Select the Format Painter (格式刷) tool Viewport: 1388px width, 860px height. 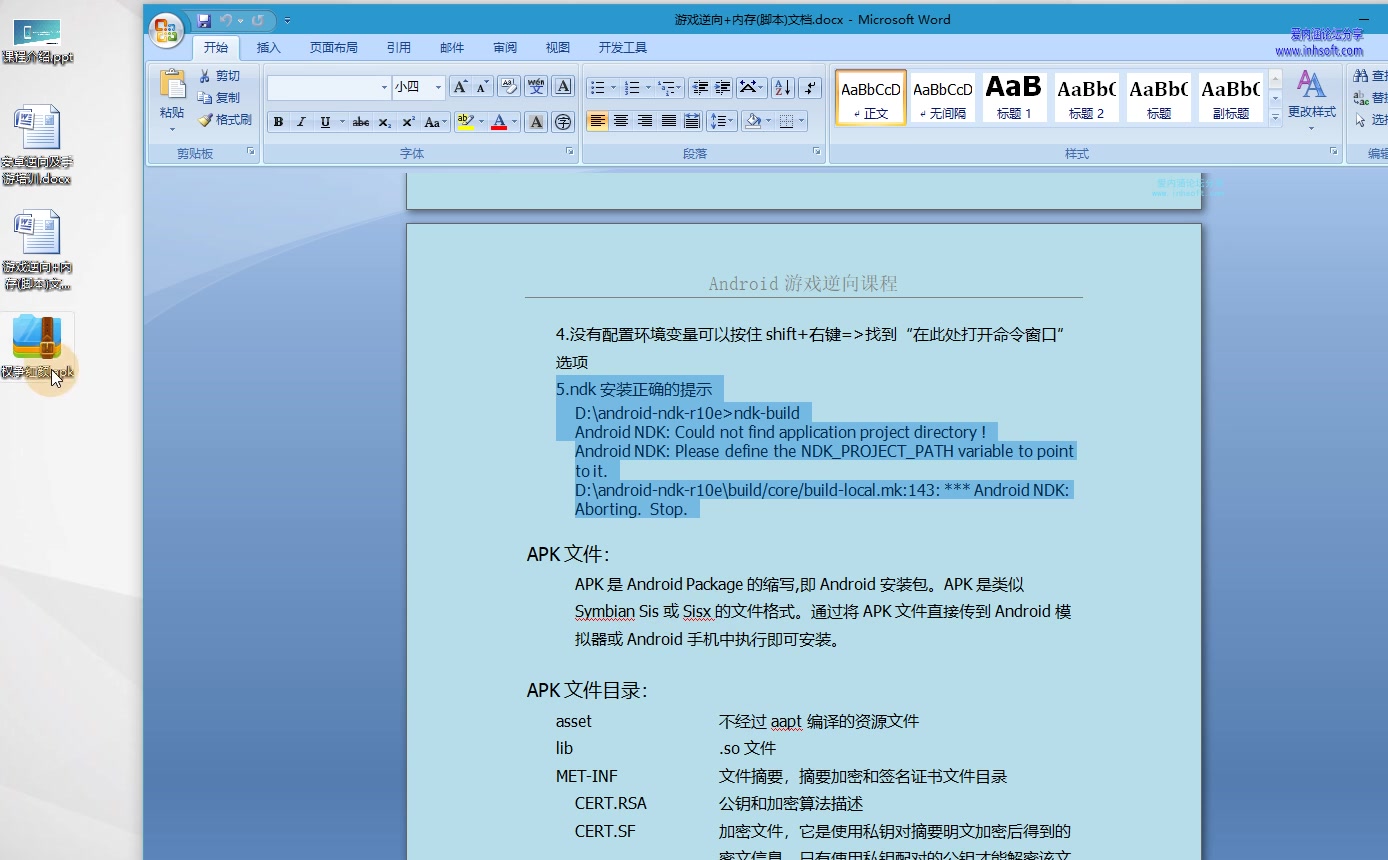225,120
